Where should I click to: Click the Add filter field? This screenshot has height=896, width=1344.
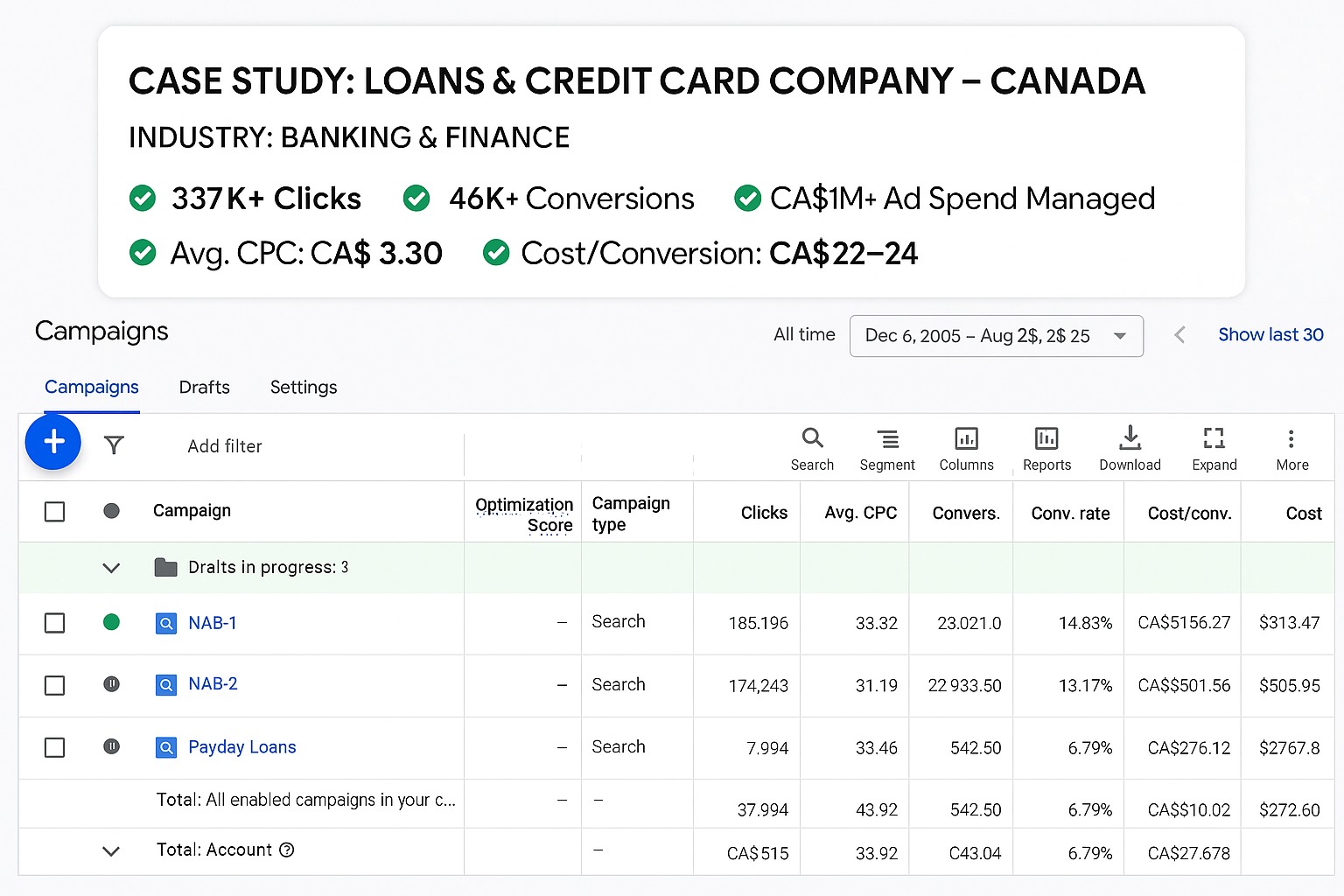[x=225, y=446]
